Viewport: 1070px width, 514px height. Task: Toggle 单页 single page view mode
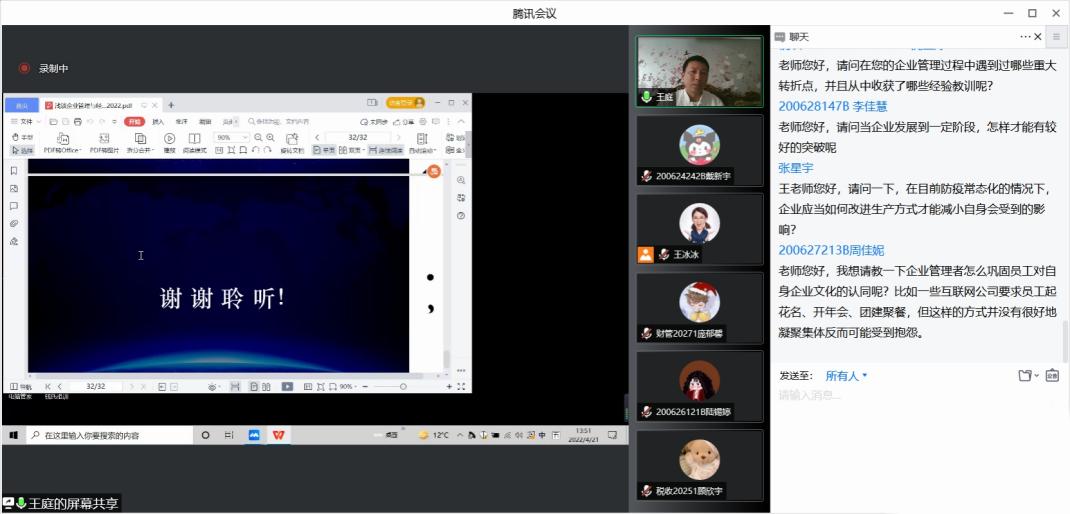click(x=323, y=150)
